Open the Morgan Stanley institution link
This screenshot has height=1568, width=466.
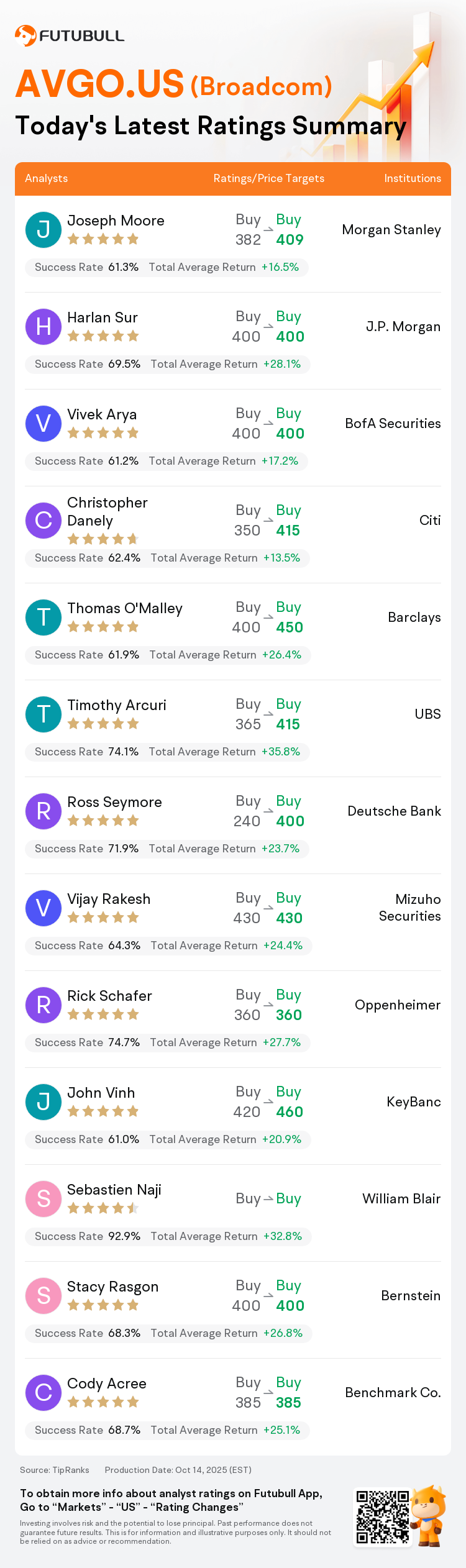pyautogui.click(x=391, y=230)
